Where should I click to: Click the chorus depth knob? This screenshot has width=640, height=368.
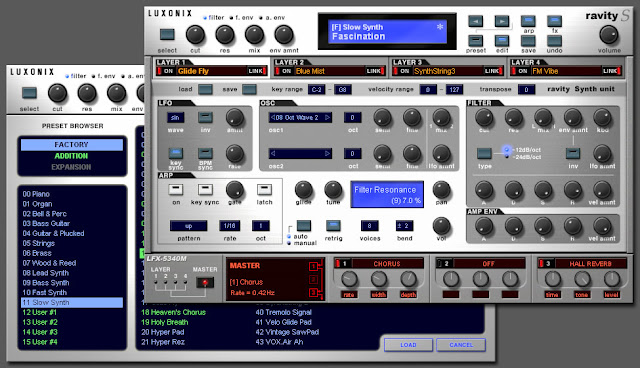tap(408, 279)
